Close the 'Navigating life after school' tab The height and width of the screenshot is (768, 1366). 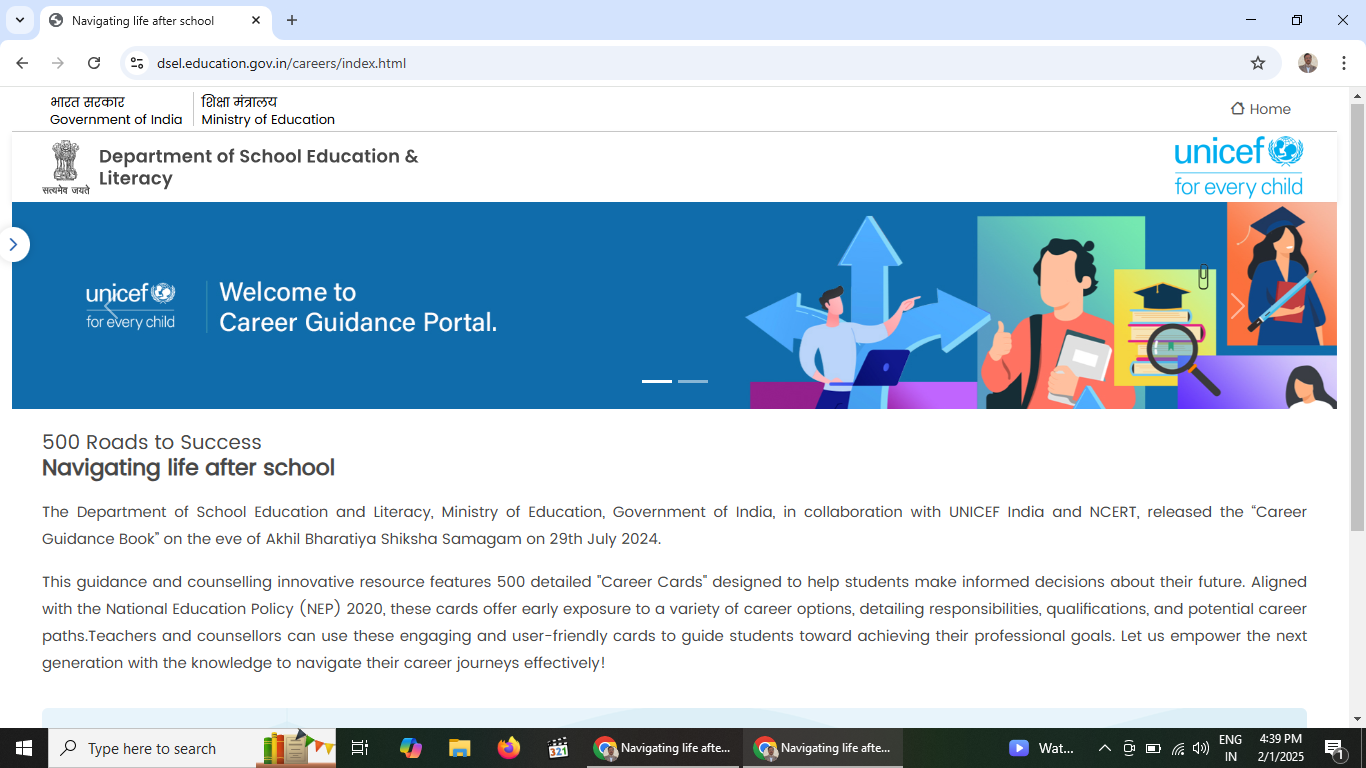pos(256,20)
